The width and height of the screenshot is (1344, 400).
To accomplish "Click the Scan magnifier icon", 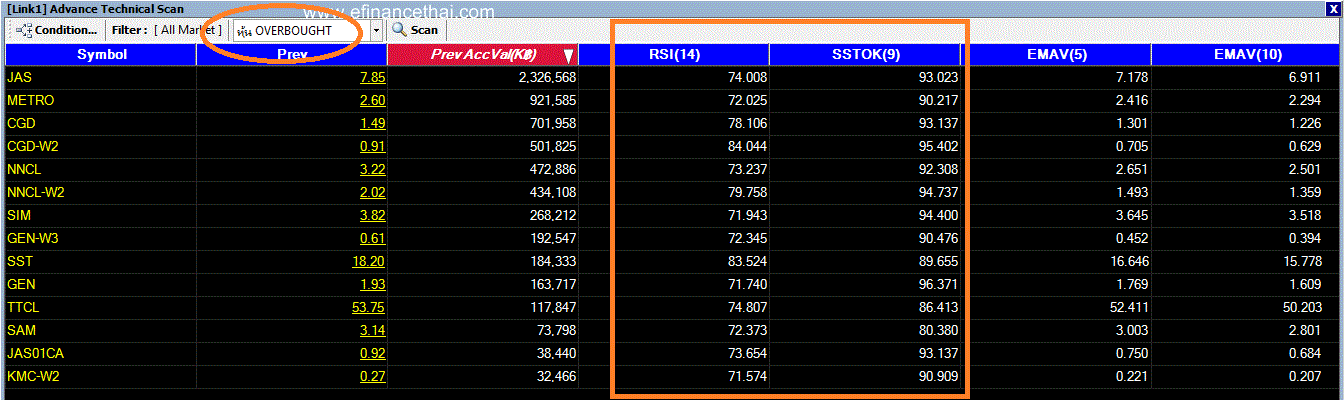I will coord(399,30).
